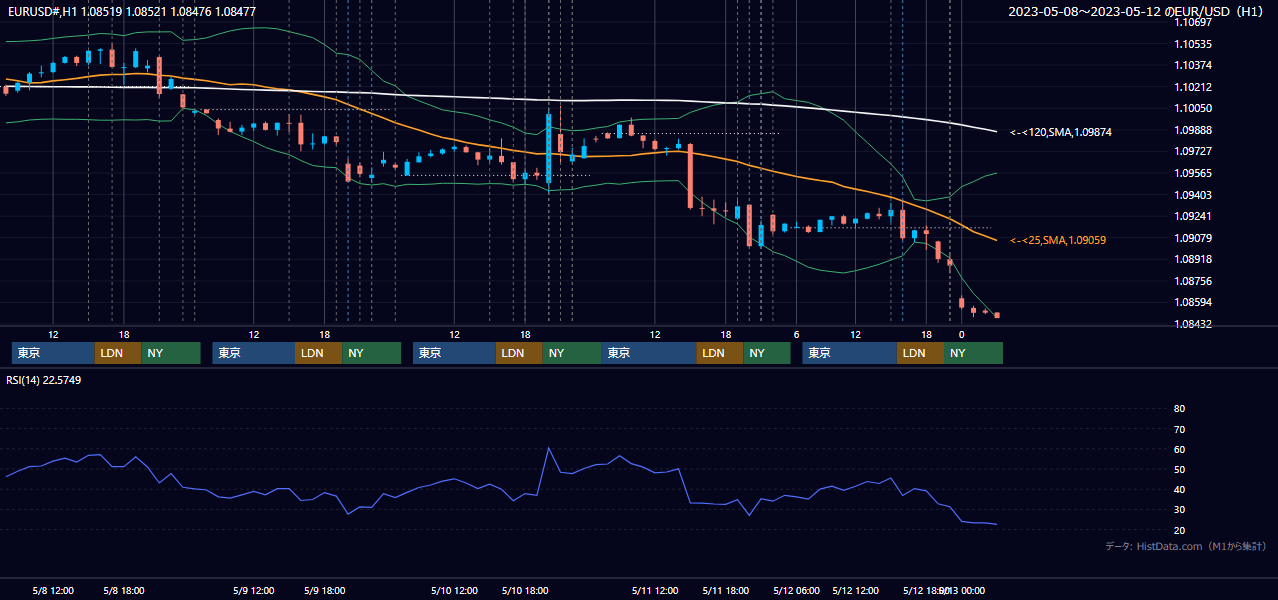Click the 5/11 12:00 time axis label
The height and width of the screenshot is (600, 1278).
point(655,591)
